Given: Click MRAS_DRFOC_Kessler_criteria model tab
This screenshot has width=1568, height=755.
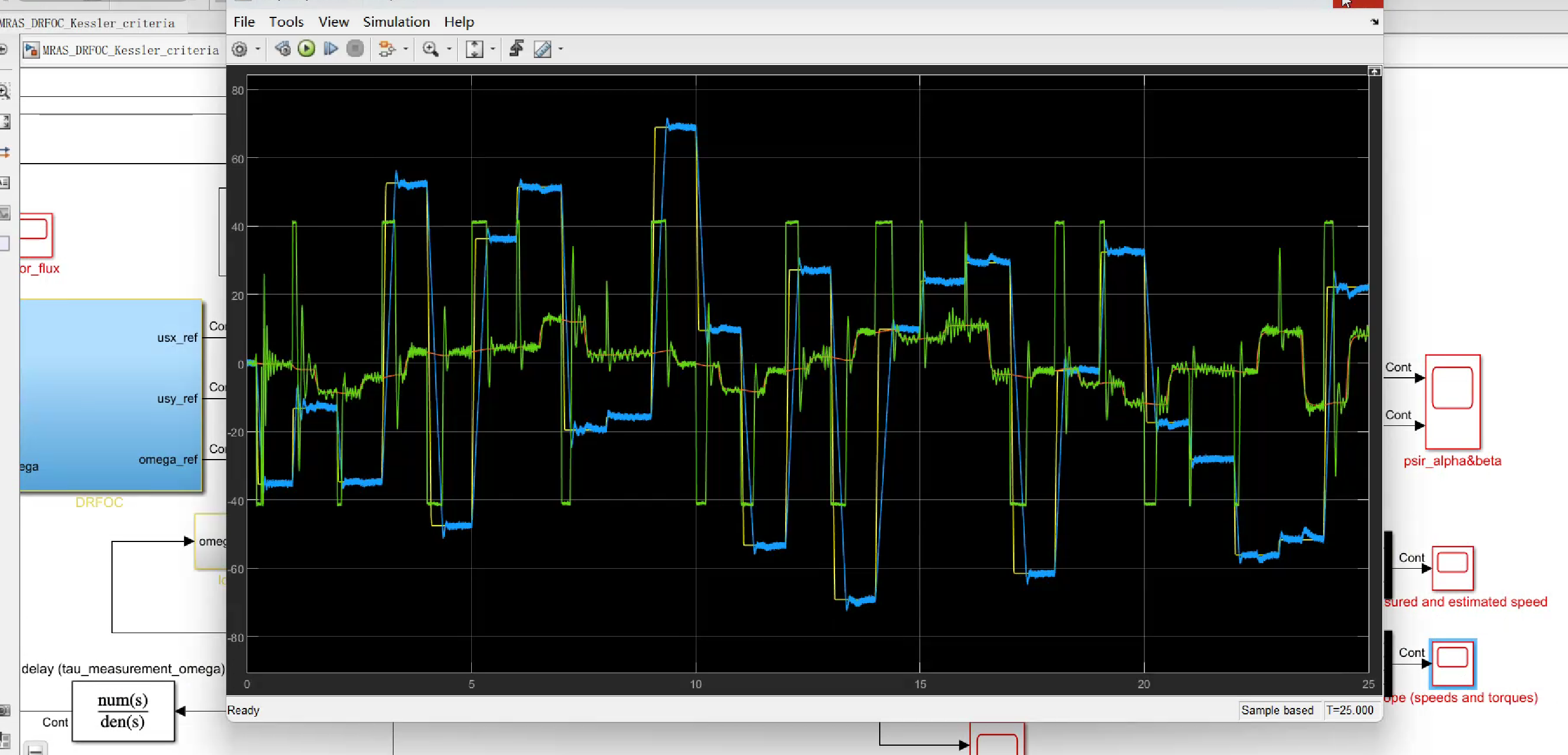Looking at the screenshot, I should 88,23.
